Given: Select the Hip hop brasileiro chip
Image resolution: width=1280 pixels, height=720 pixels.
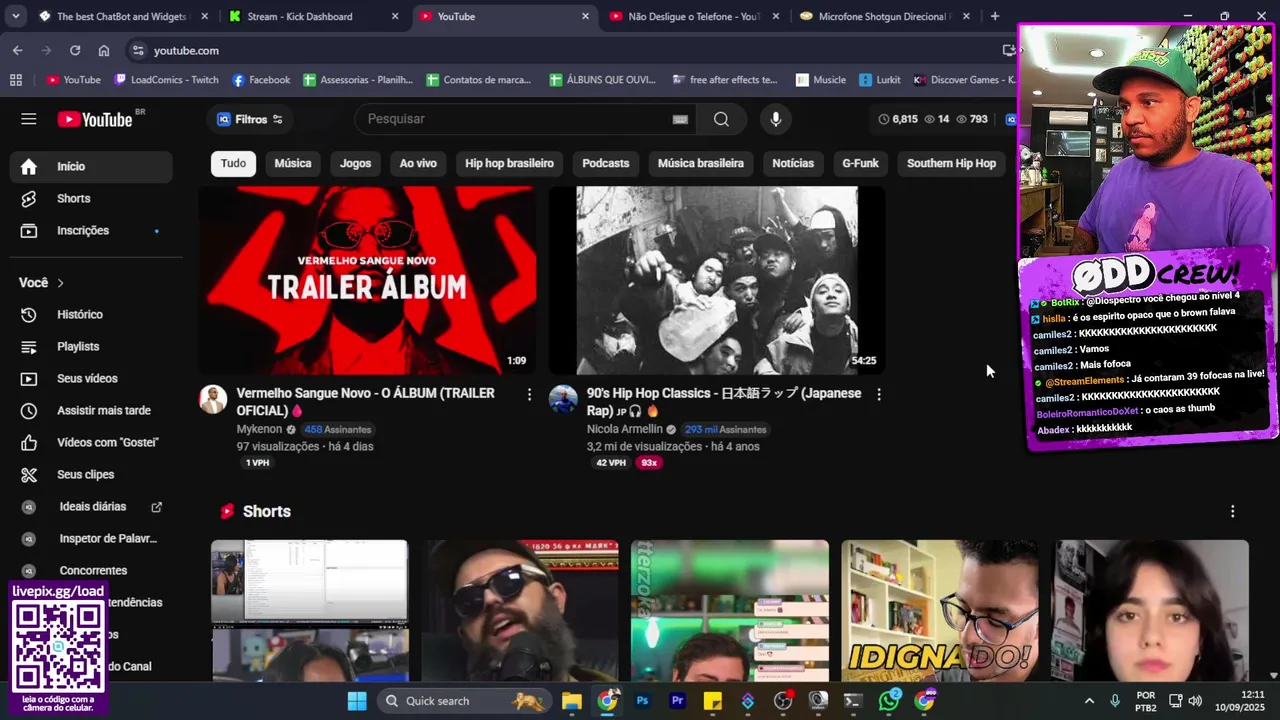Looking at the screenshot, I should coord(509,163).
